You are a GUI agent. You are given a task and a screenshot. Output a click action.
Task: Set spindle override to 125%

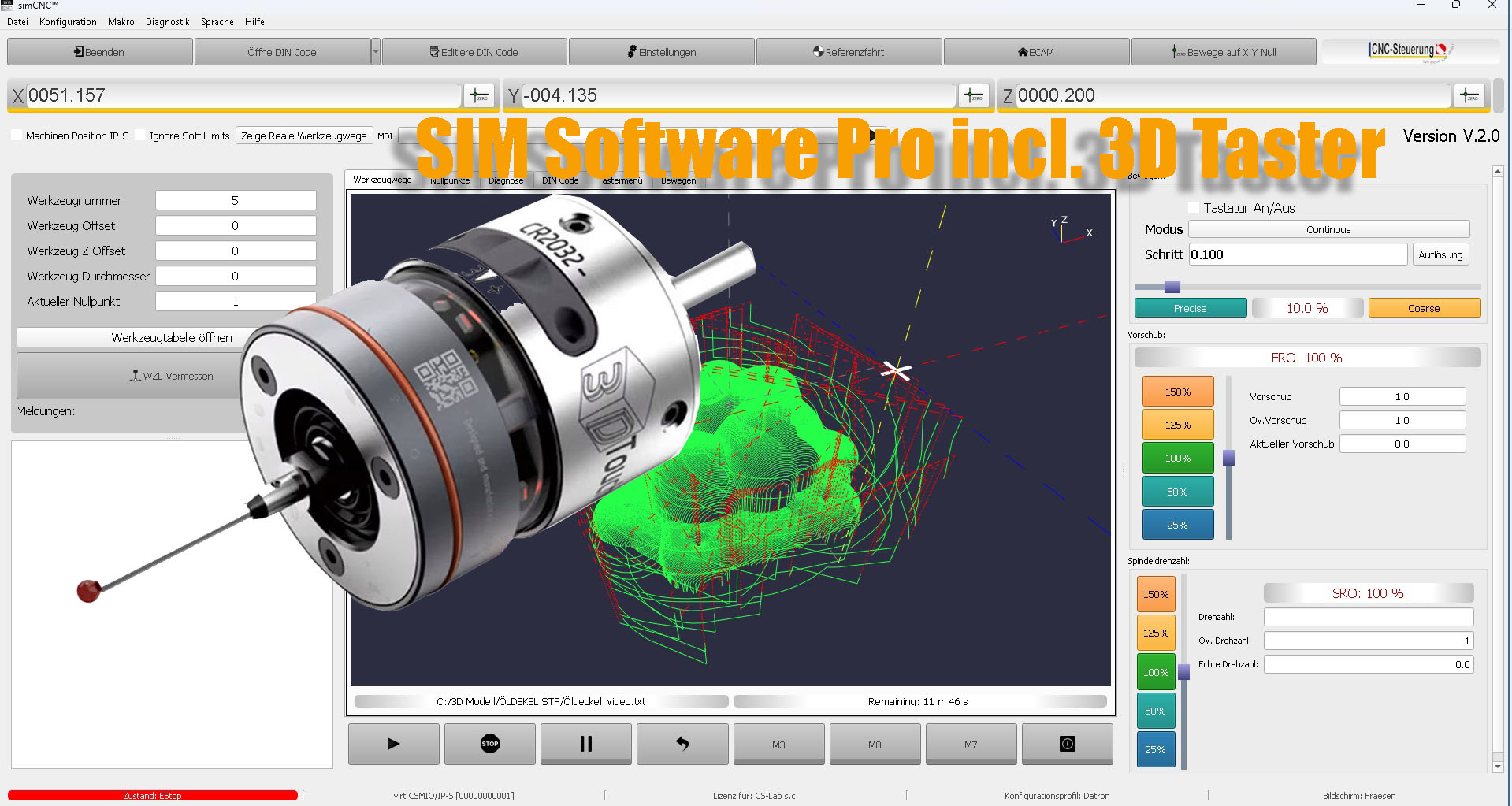(x=1156, y=633)
